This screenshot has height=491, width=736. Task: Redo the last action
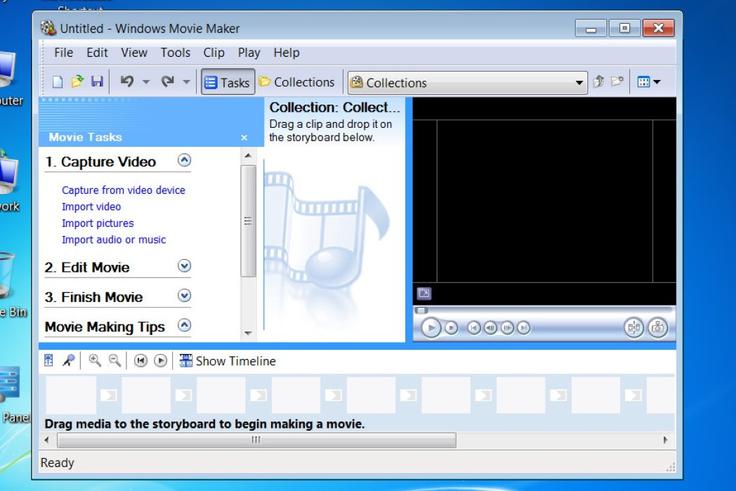(x=167, y=82)
